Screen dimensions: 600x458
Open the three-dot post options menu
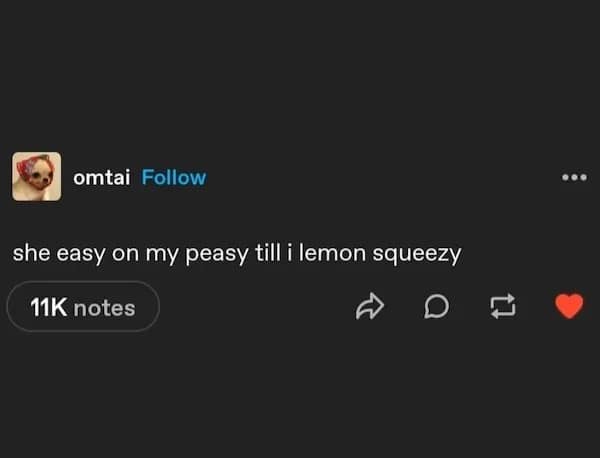573,178
